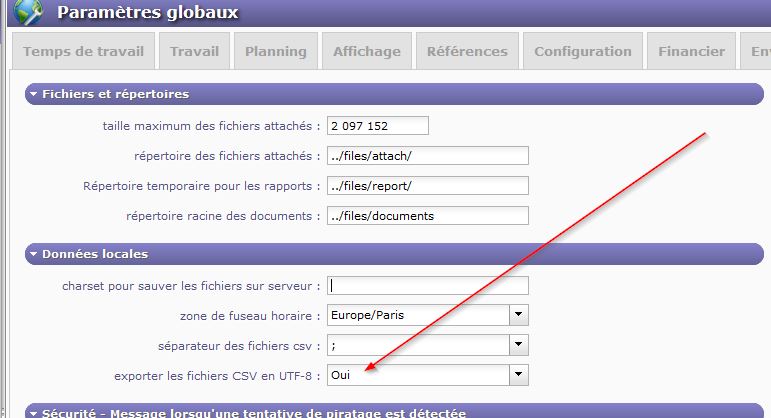Click the 'séparateur des fichiers csv' label

(x=239, y=346)
